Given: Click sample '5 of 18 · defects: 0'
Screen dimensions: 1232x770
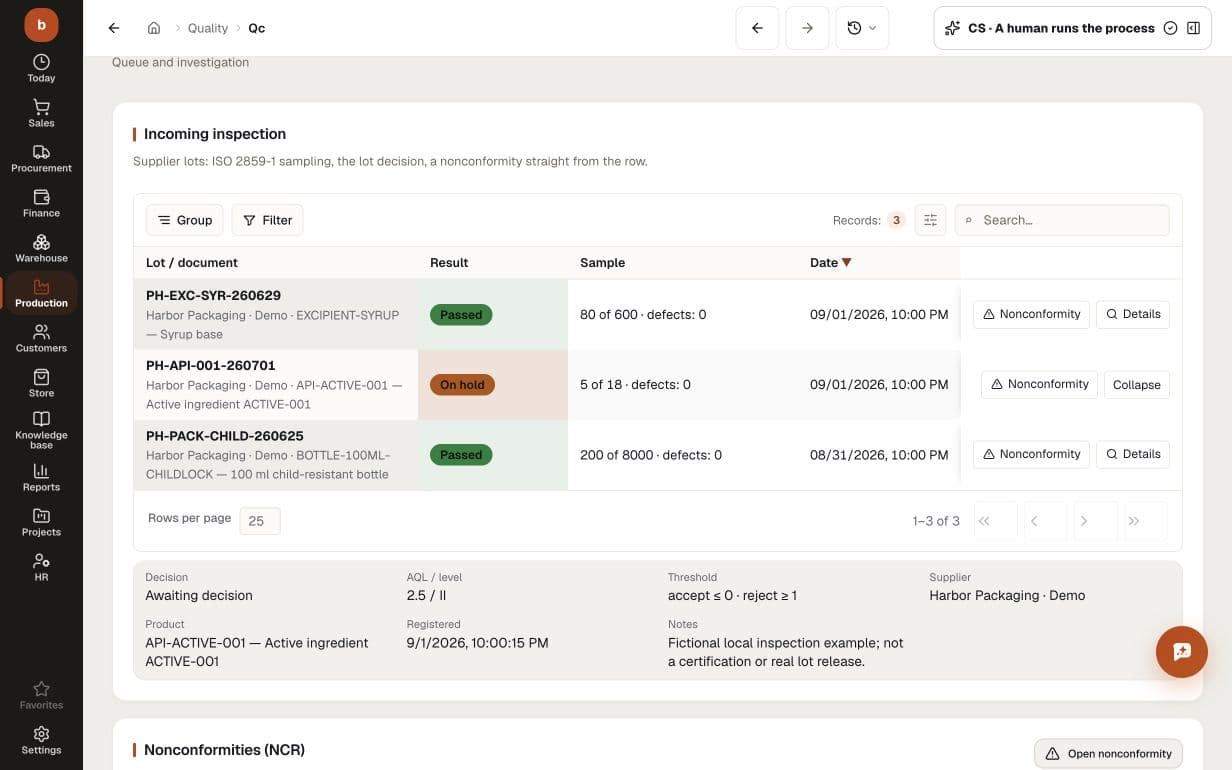Looking at the screenshot, I should (x=635, y=385).
